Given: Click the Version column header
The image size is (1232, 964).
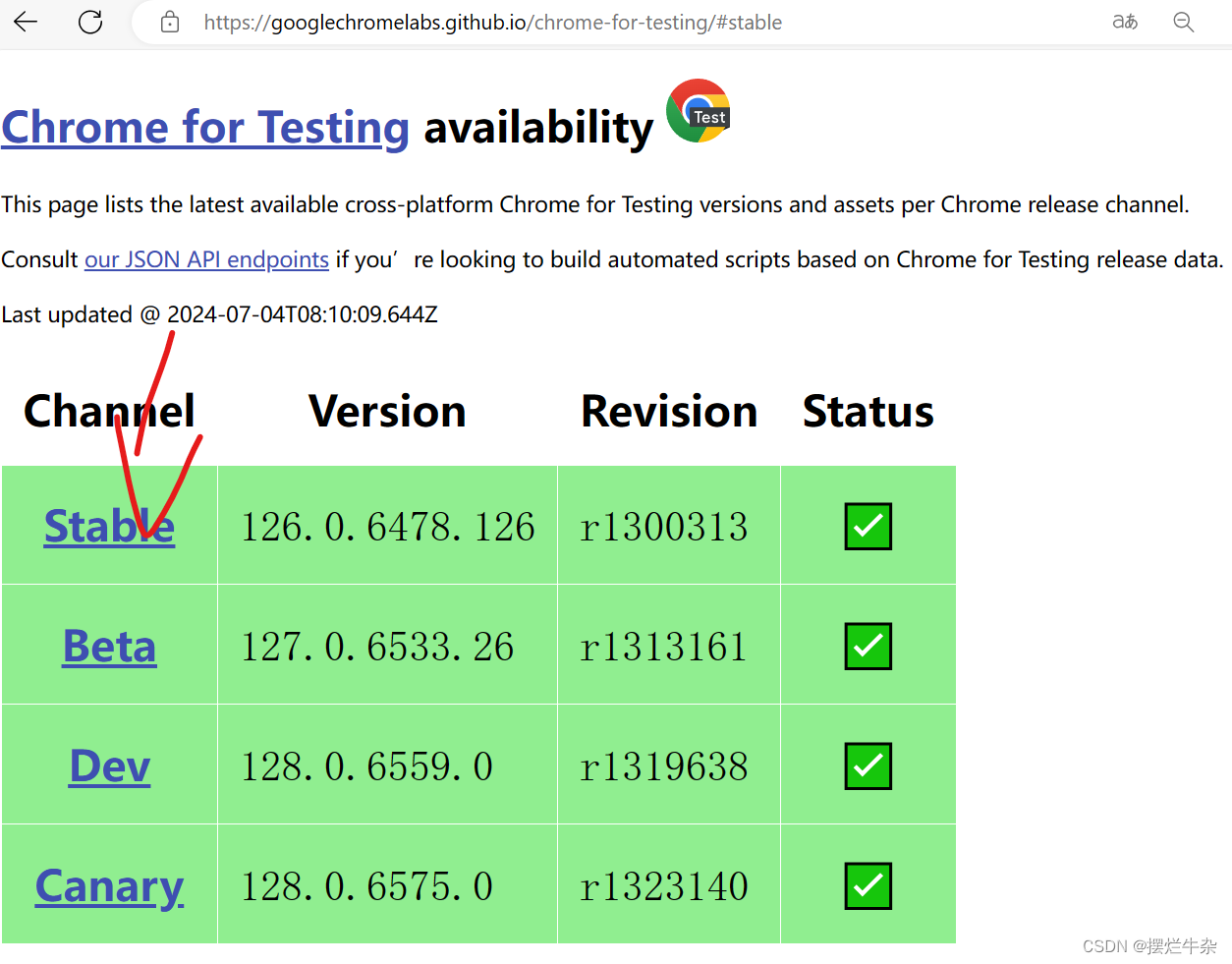Looking at the screenshot, I should (387, 411).
